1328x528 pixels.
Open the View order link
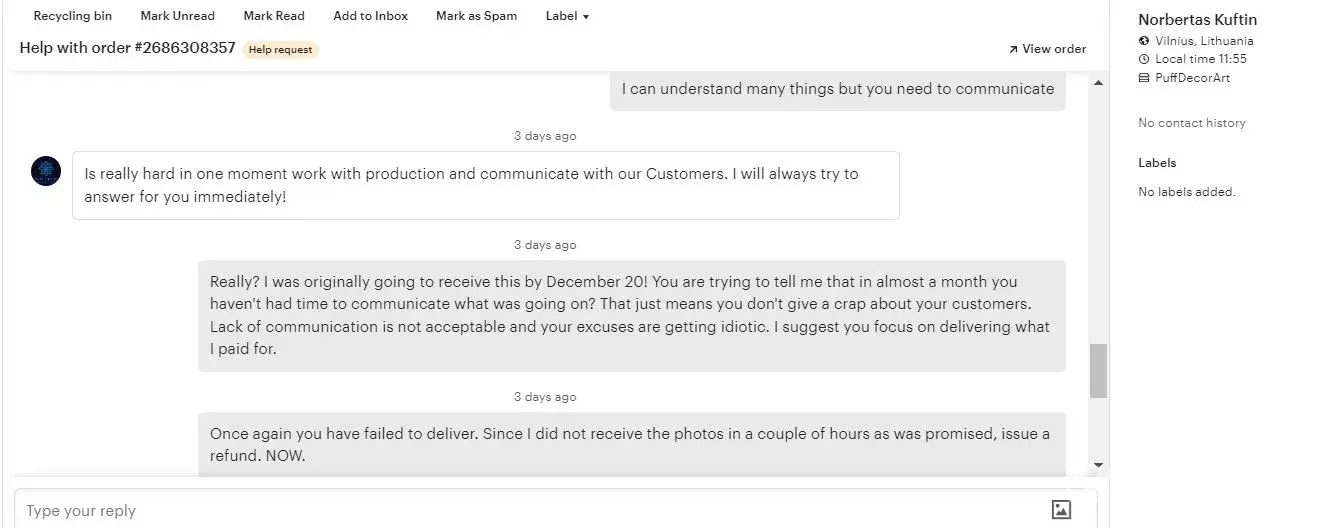point(1047,49)
